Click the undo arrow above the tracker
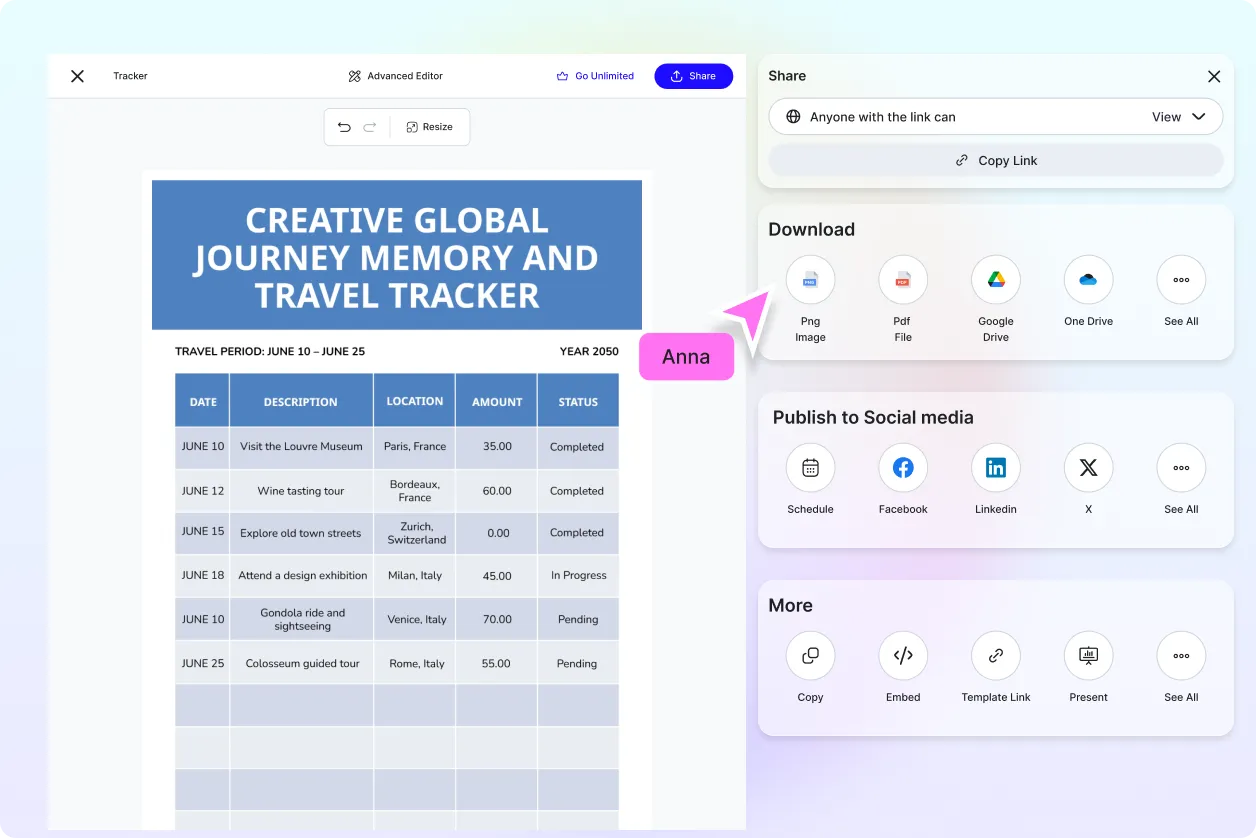Viewport: 1256px width, 838px height. (345, 127)
